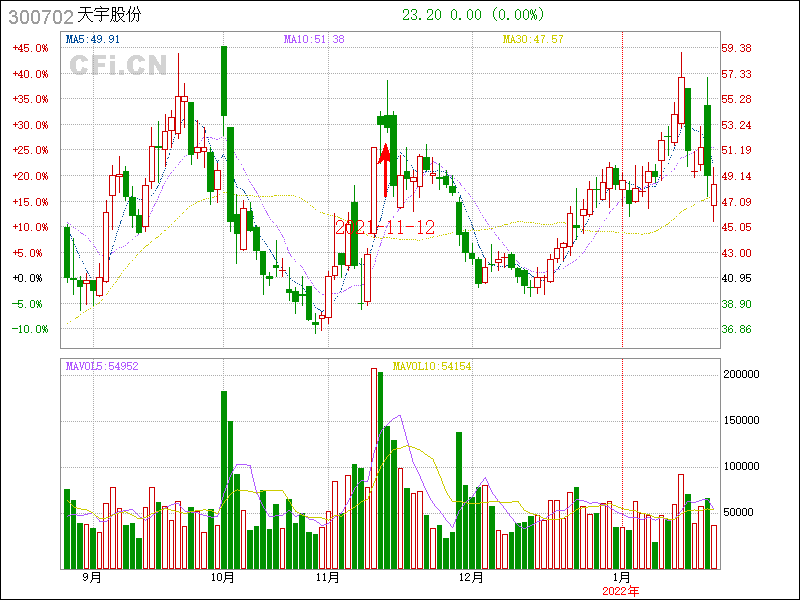The height and width of the screenshot is (600, 800).
Task: Click the 11月 label on time axis
Action: (328, 578)
